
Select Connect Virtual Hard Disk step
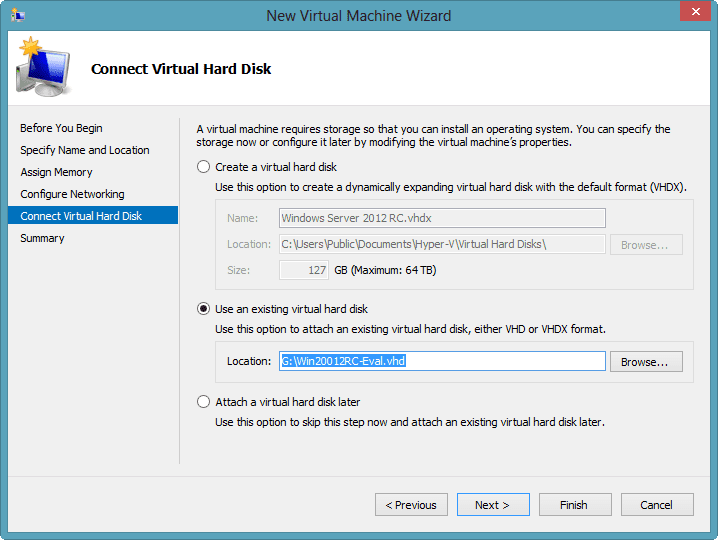coord(93,215)
